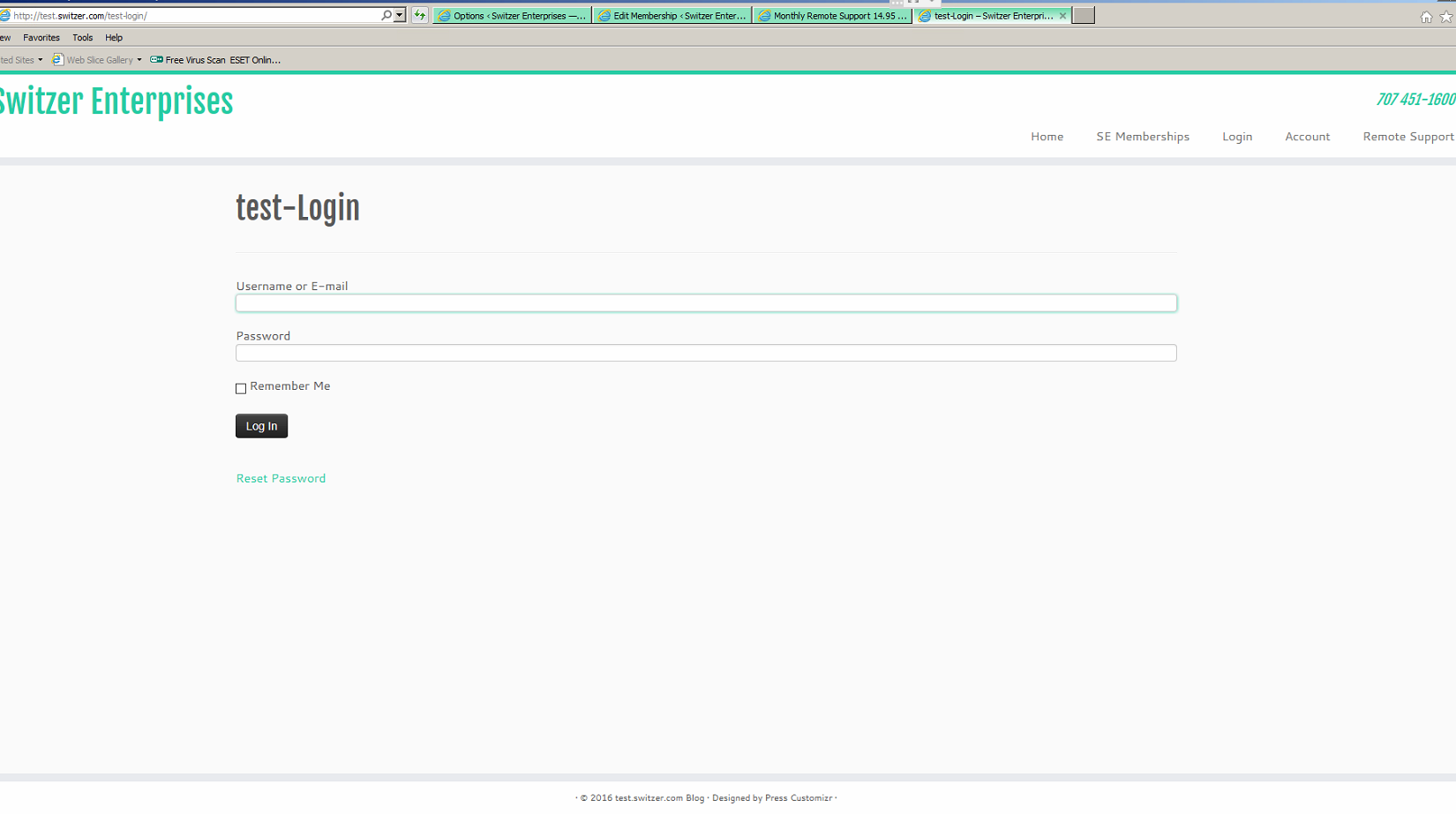Open the Tools menu
The image size is (1456, 814).
point(82,38)
